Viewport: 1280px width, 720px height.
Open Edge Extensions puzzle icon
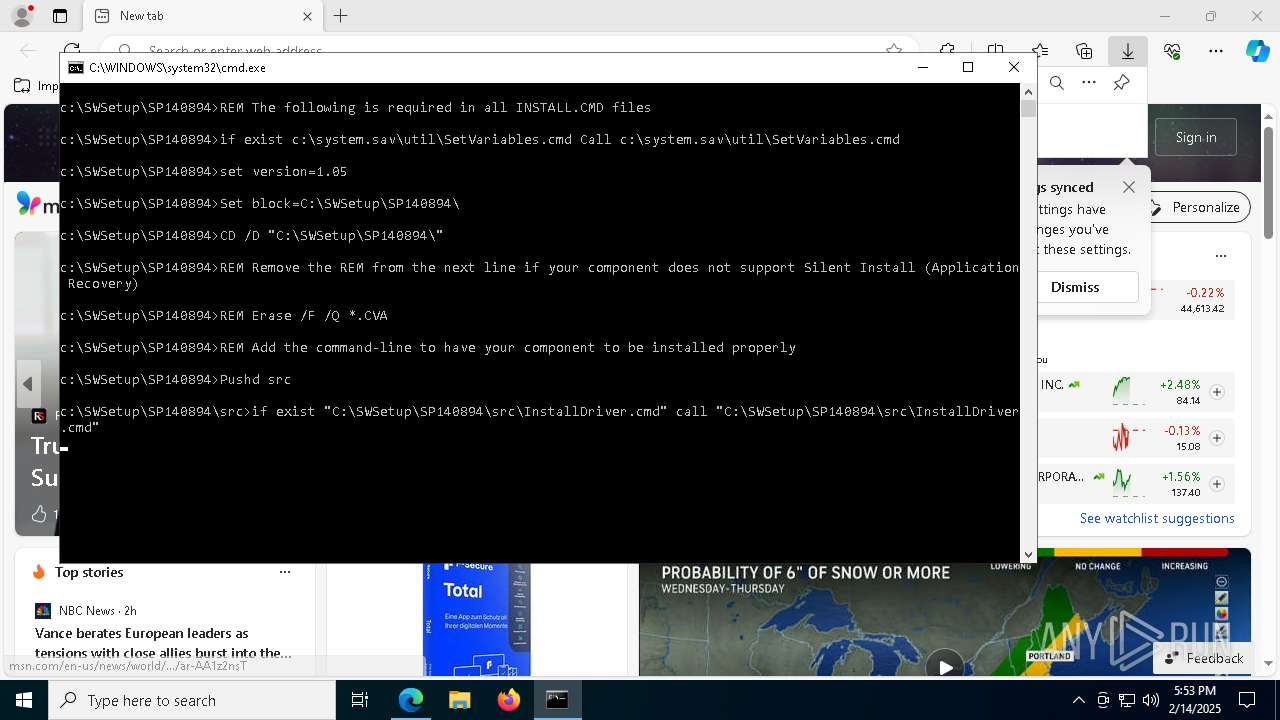tap(947, 50)
